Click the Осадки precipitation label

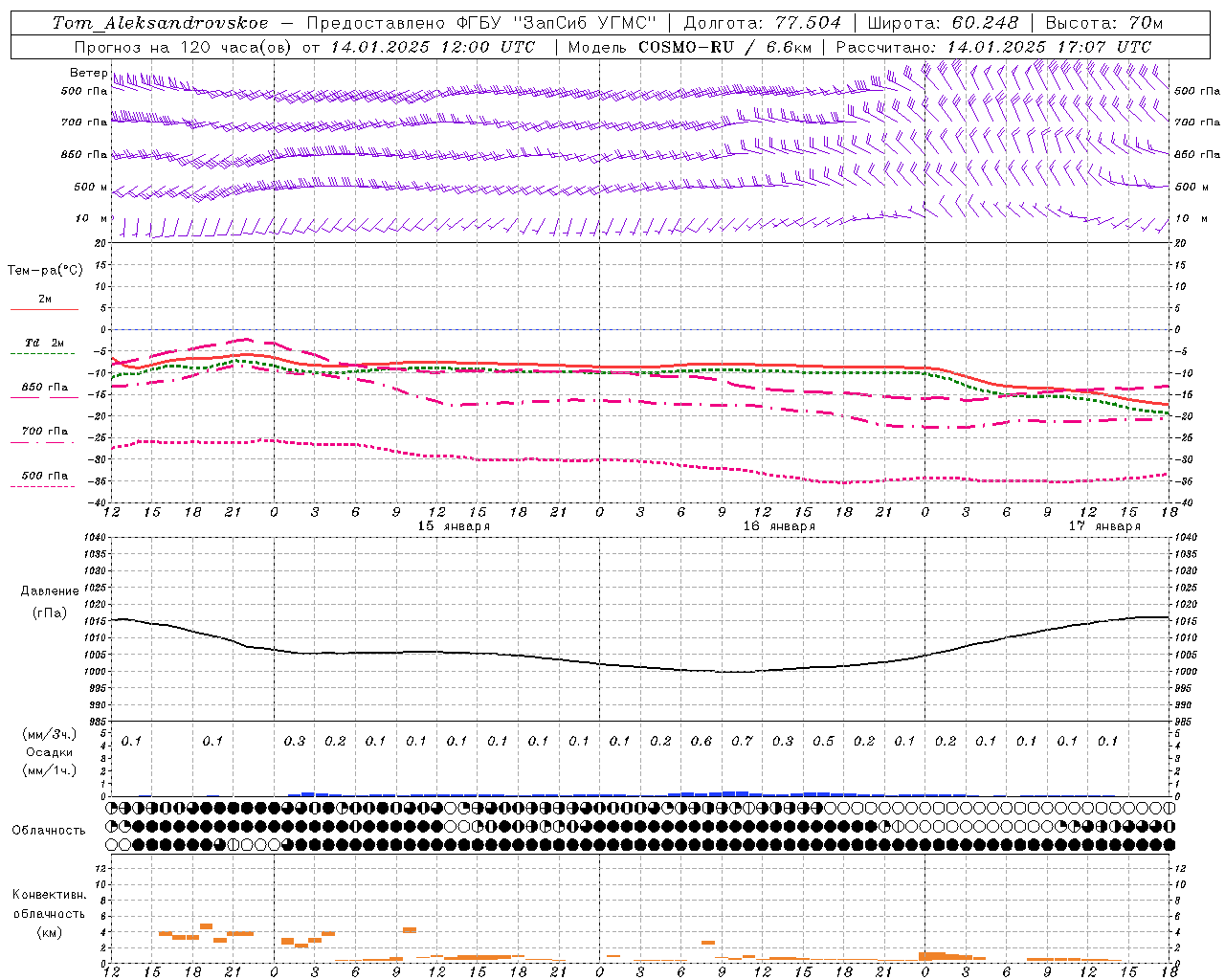[49, 753]
